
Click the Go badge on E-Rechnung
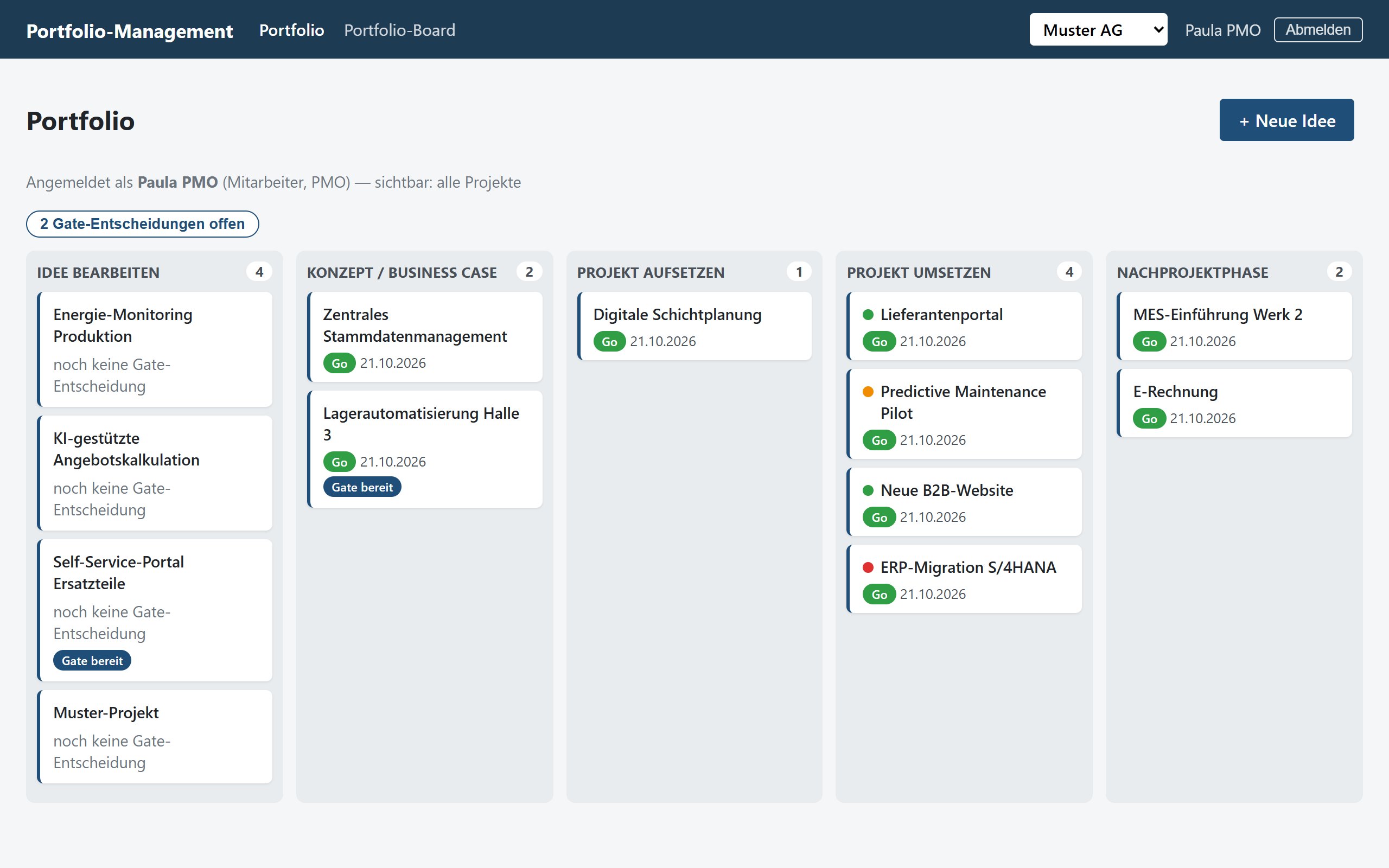click(1149, 418)
